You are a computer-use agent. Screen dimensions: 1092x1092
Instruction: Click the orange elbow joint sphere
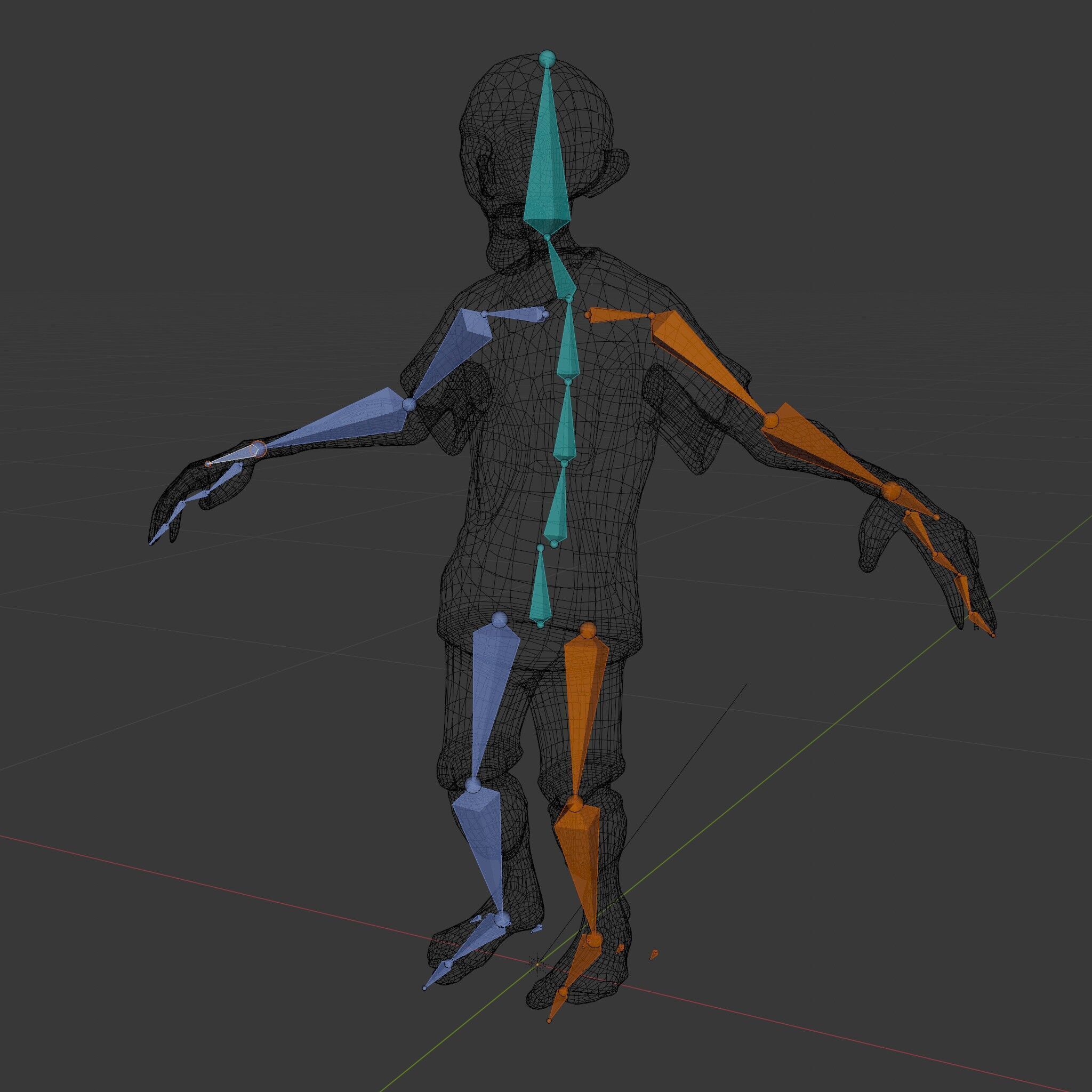coord(772,421)
